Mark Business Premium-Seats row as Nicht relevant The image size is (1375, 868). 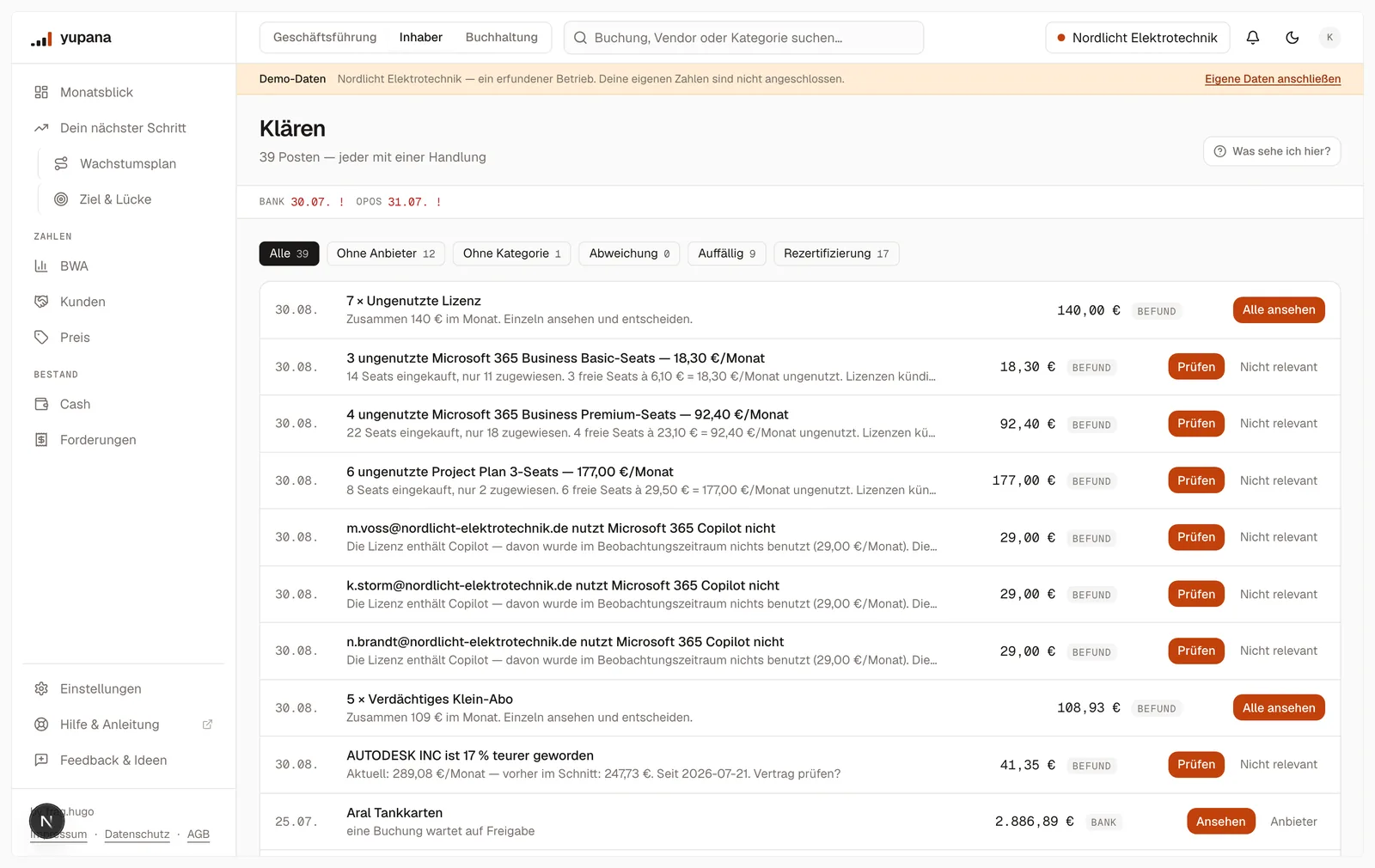tap(1279, 424)
